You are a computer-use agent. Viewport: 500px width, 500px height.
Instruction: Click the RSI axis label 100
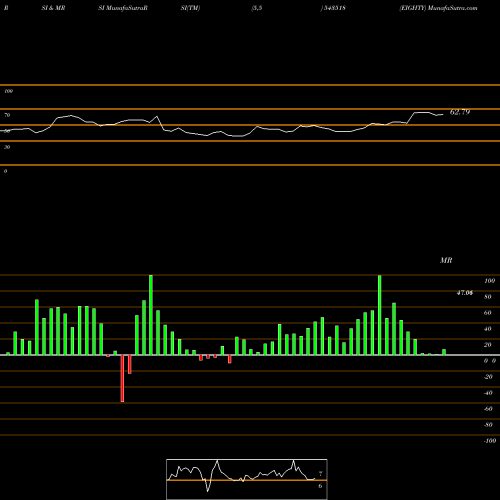tap(8, 91)
